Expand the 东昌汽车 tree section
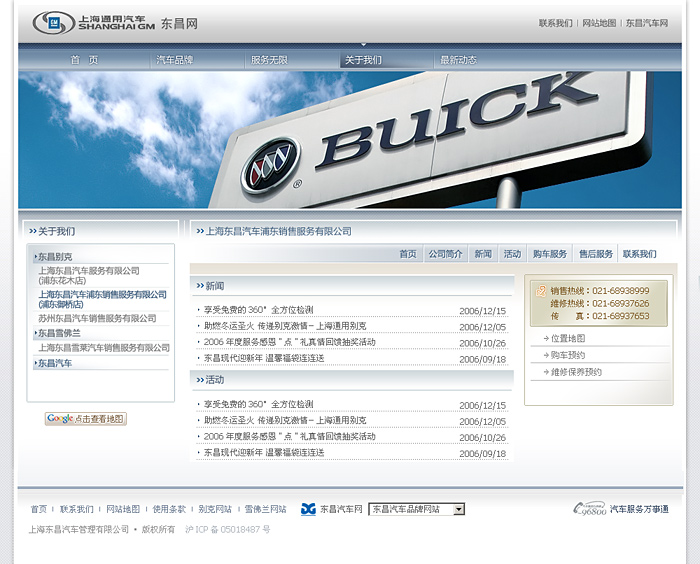Screen dimensions: 700x564 [54, 363]
